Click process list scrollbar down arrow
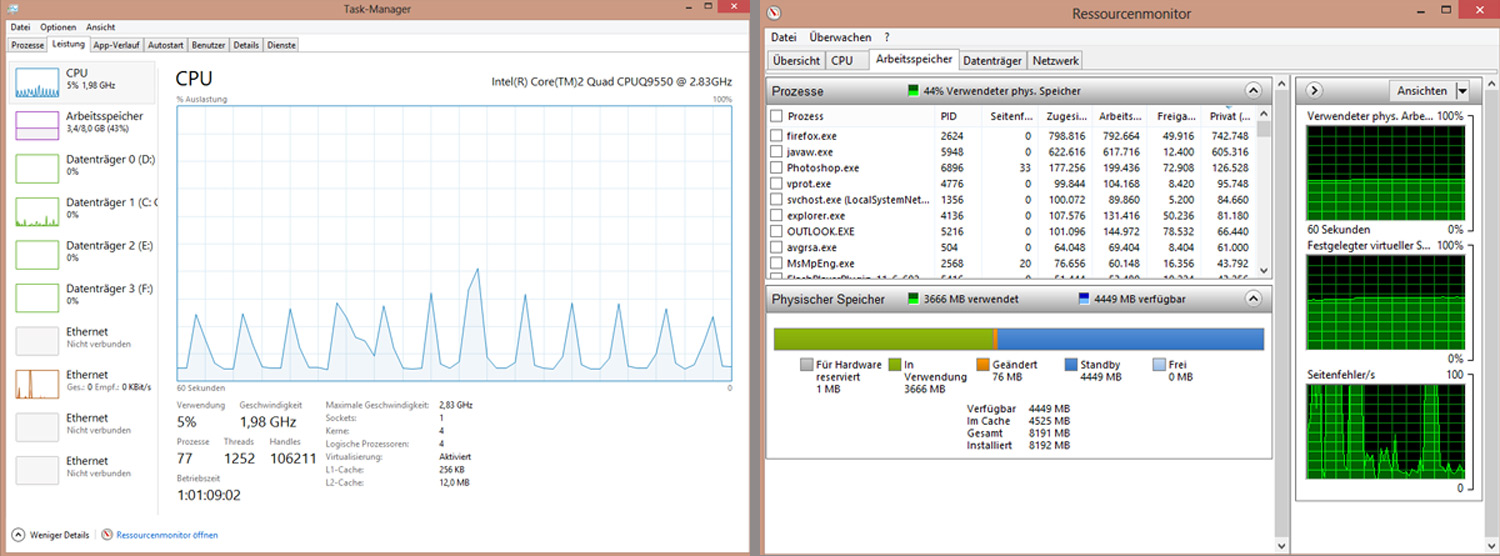 pyautogui.click(x=1264, y=270)
